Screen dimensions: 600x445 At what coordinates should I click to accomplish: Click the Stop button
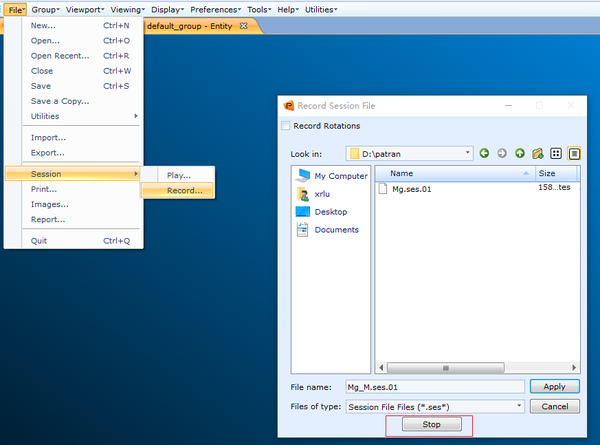pyautogui.click(x=431, y=424)
